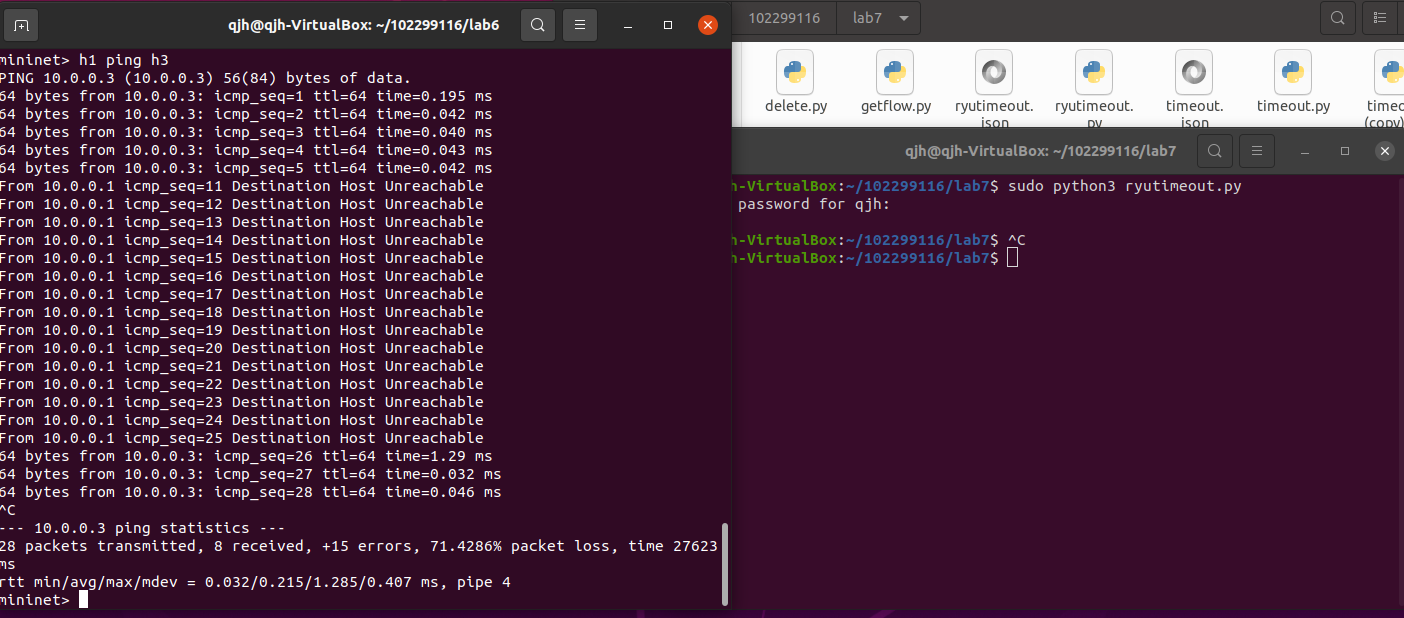
Task: Click the icmp_seq=28 reply line
Action: [x=250, y=492]
